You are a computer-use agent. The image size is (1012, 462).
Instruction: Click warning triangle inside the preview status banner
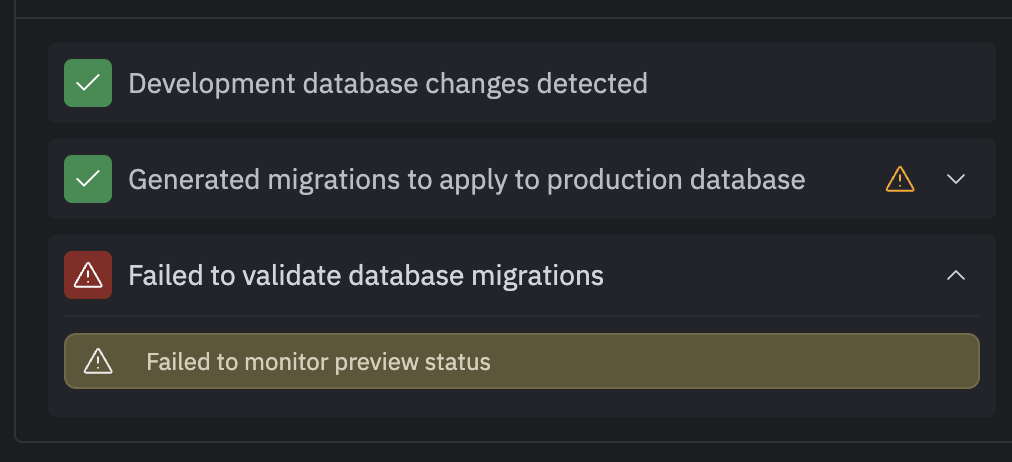tap(98, 361)
